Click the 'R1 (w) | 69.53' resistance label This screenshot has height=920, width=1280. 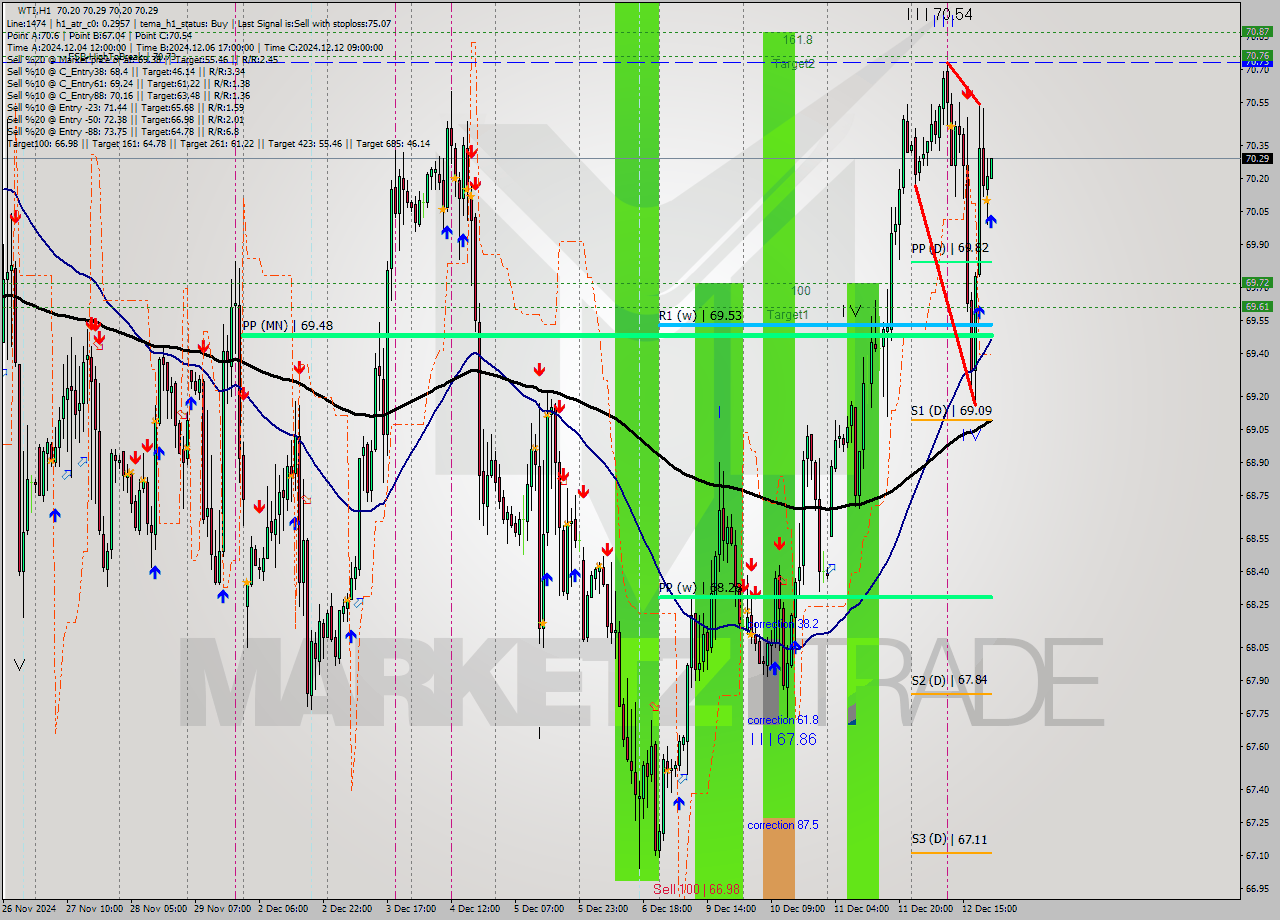pos(702,315)
